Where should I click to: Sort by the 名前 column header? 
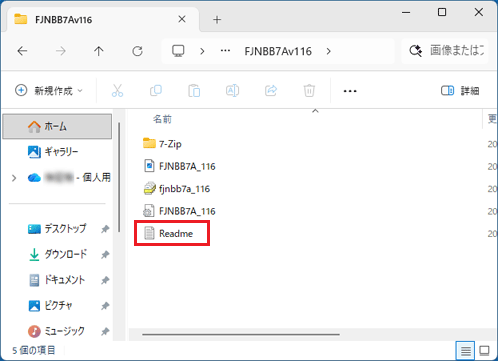[162, 119]
